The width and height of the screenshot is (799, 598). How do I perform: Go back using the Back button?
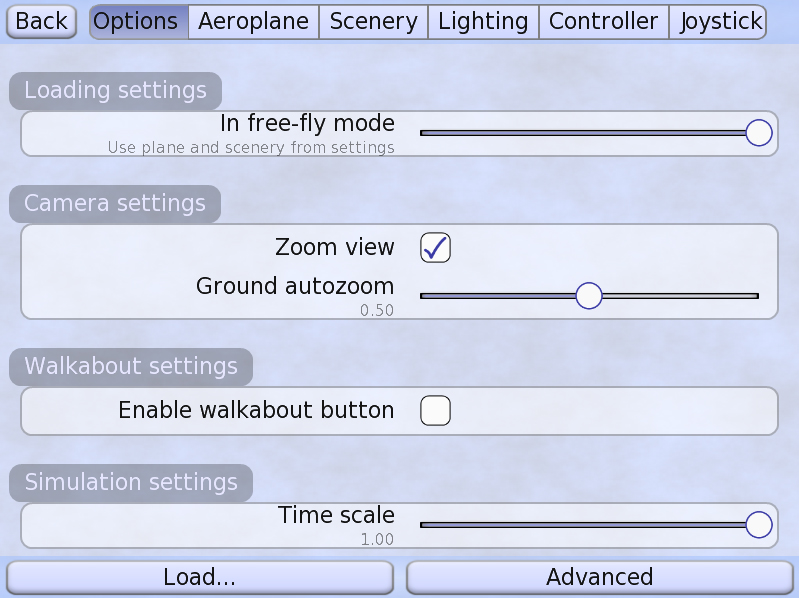point(42,21)
